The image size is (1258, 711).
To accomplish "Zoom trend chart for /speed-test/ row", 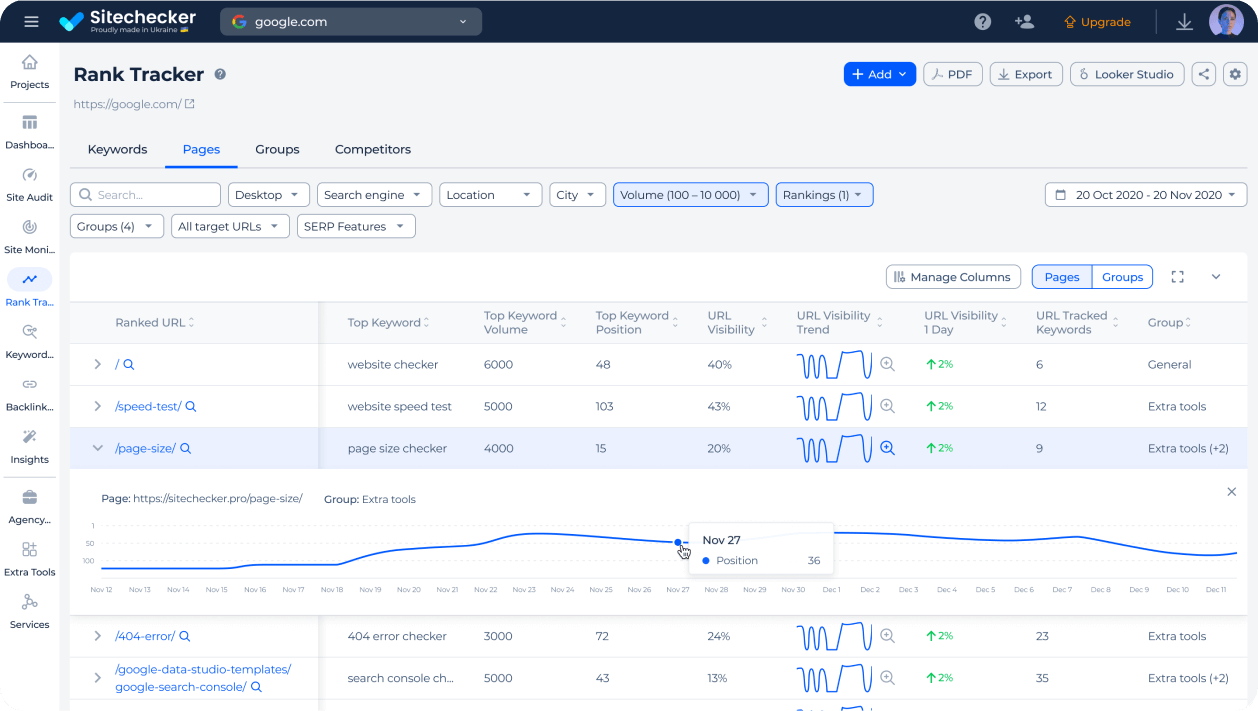I will (x=887, y=406).
